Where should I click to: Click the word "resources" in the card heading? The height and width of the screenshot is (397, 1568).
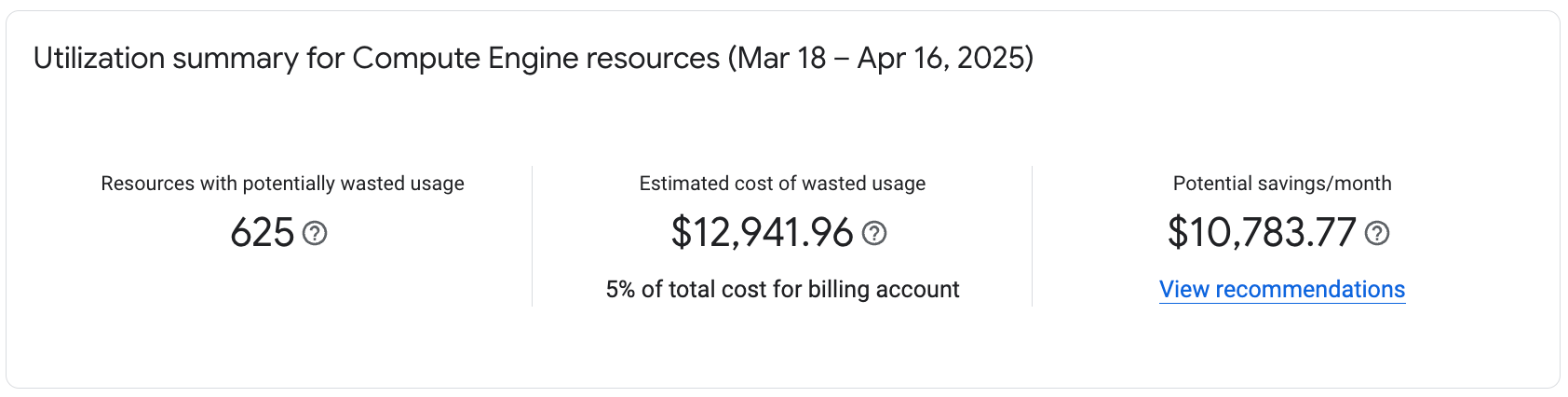pos(653,58)
